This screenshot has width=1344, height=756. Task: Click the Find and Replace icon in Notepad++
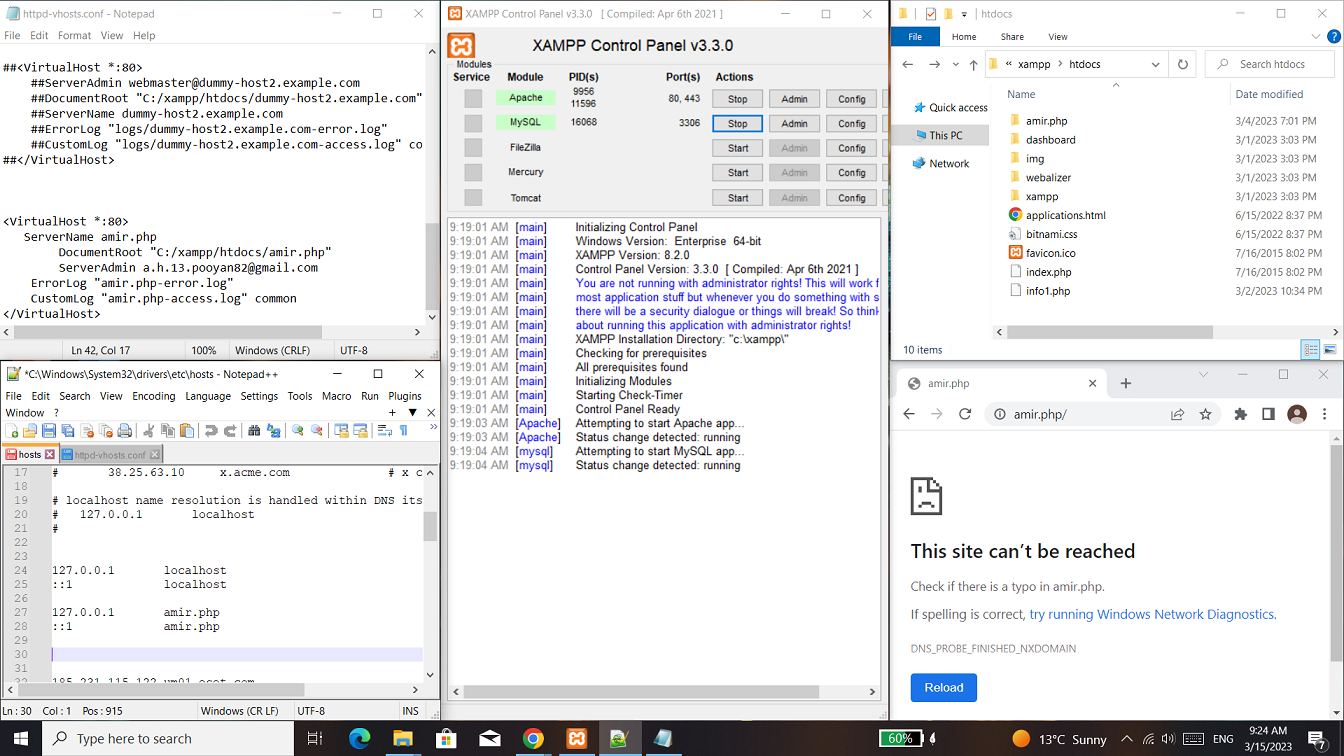point(273,431)
